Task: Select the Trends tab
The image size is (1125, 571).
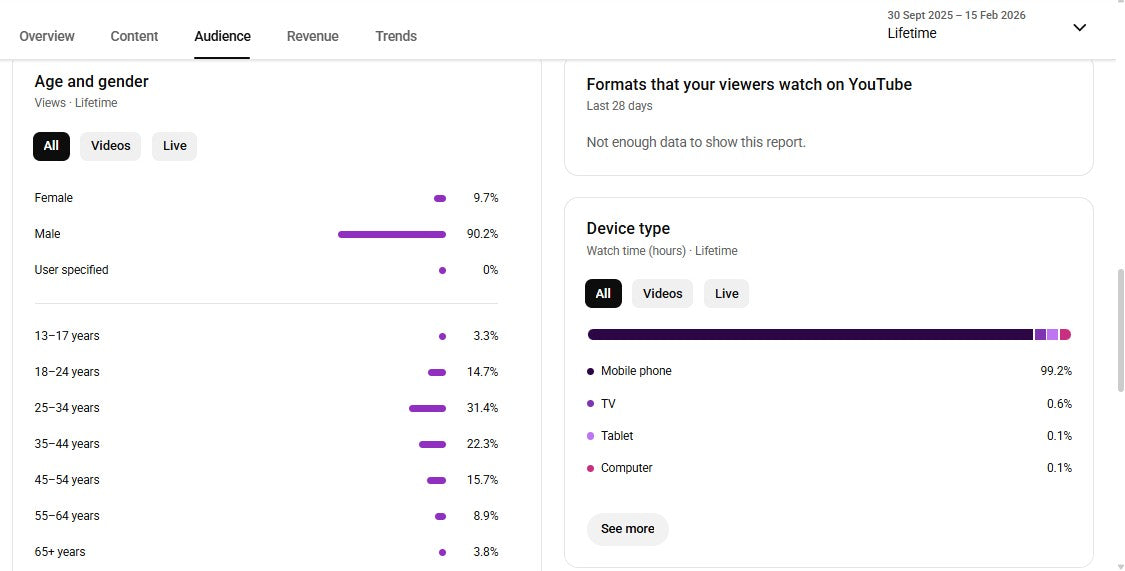Action: (396, 36)
